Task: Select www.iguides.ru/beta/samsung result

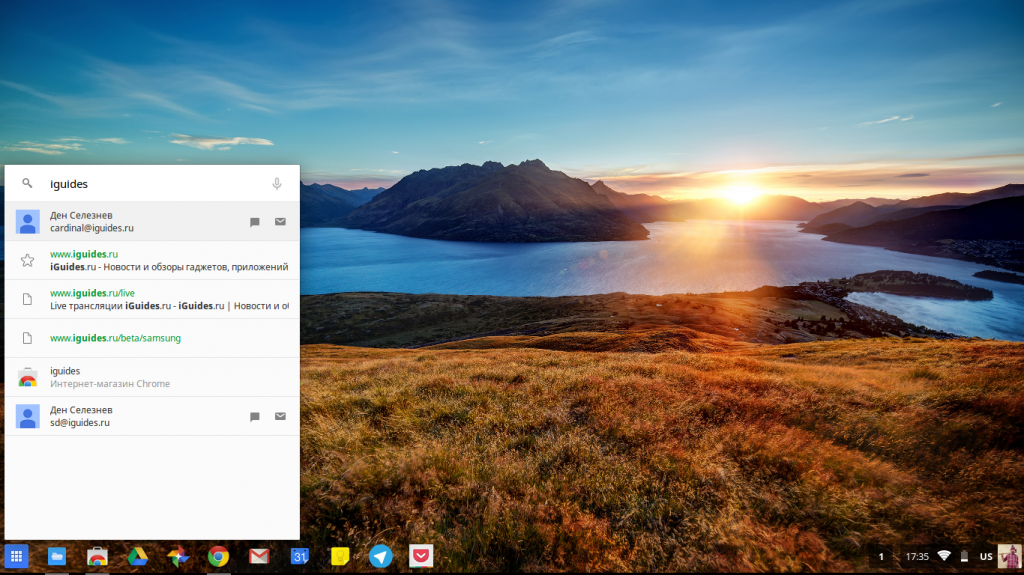Action: click(x=152, y=338)
